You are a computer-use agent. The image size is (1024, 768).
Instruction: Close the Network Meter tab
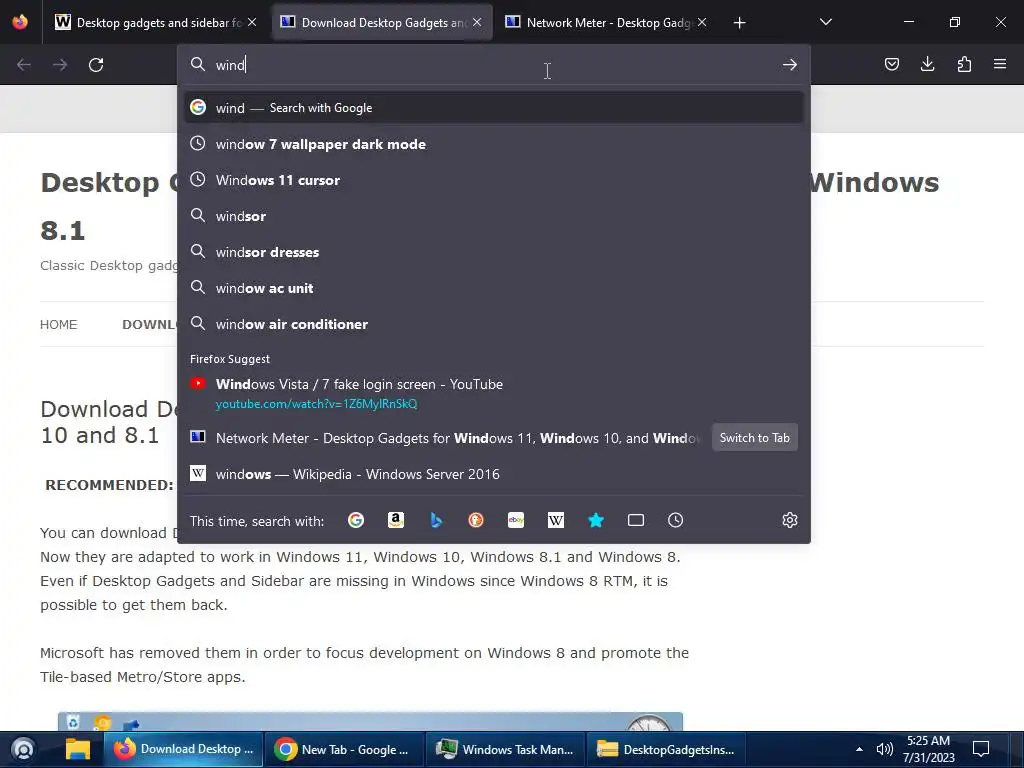pyautogui.click(x=702, y=22)
